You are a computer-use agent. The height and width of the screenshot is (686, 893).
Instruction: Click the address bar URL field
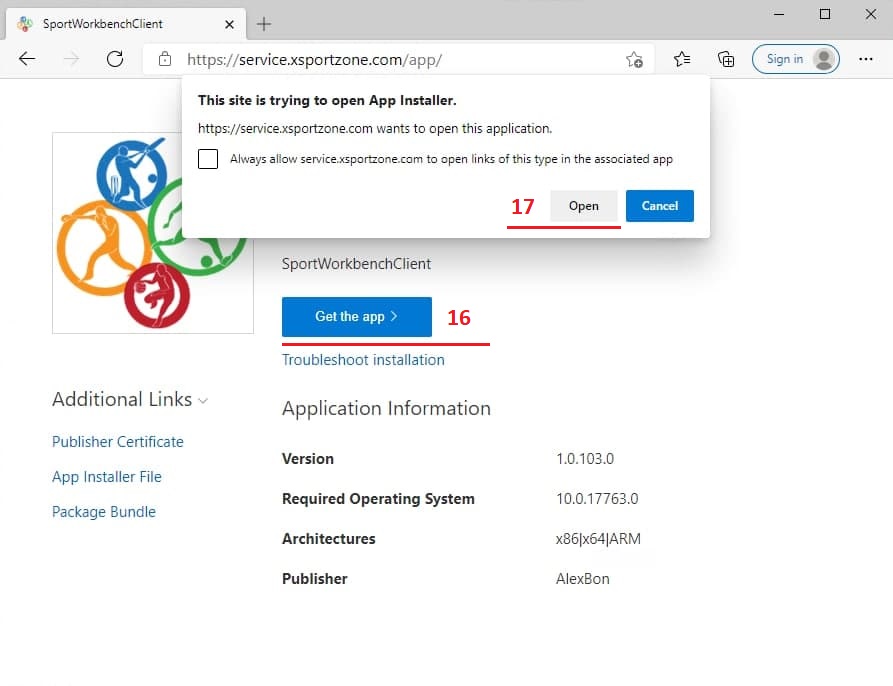pos(400,60)
